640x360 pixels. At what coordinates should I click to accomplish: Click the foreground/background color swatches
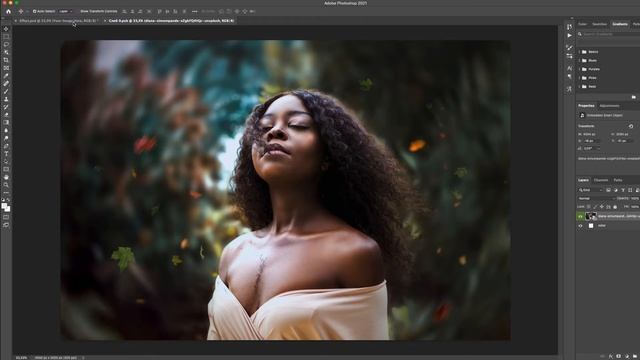pyautogui.click(x=6, y=207)
